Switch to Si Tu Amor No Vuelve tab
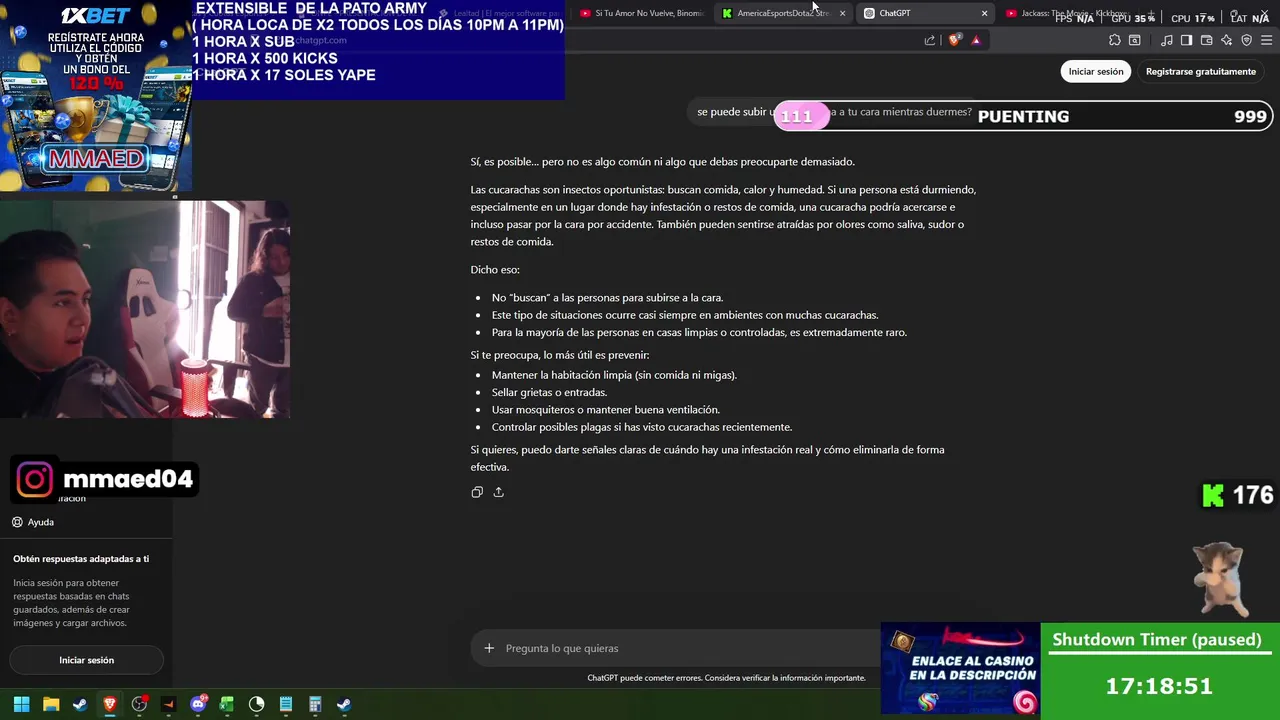The image size is (1280, 720). tap(641, 13)
